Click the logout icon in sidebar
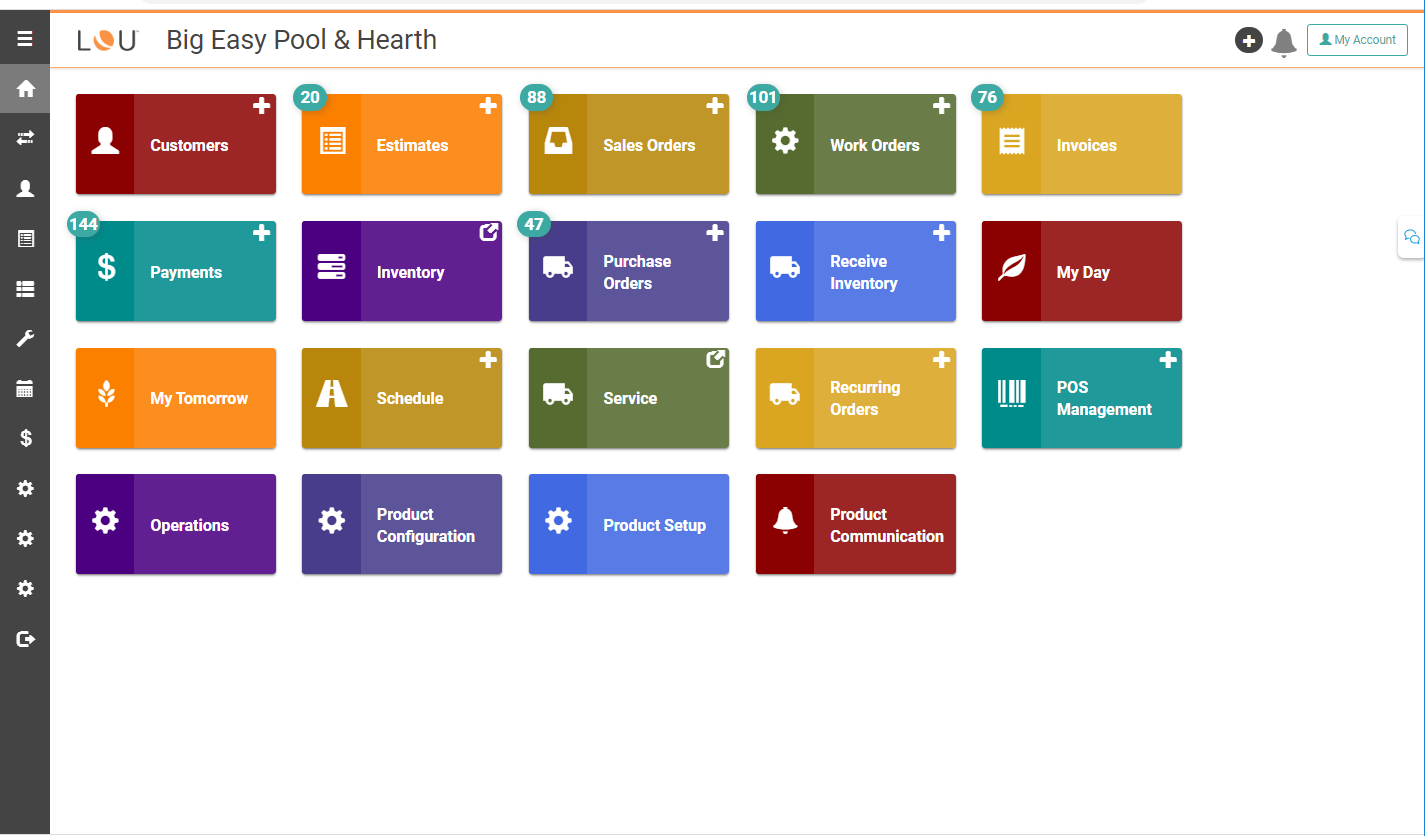 pyautogui.click(x=25, y=639)
